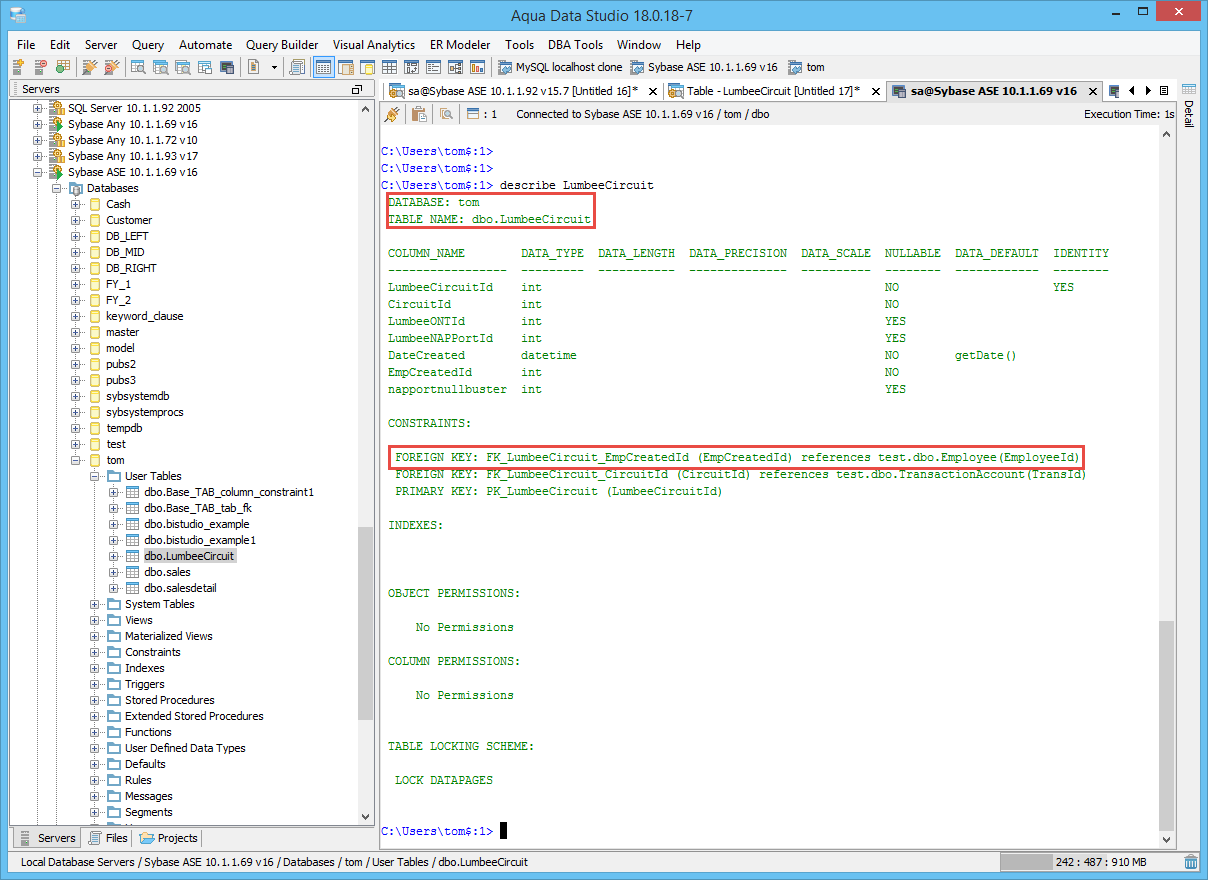Open the dark FluidShell window toolbar icon
The image size is (1208, 880).
pyautogui.click(x=227, y=67)
